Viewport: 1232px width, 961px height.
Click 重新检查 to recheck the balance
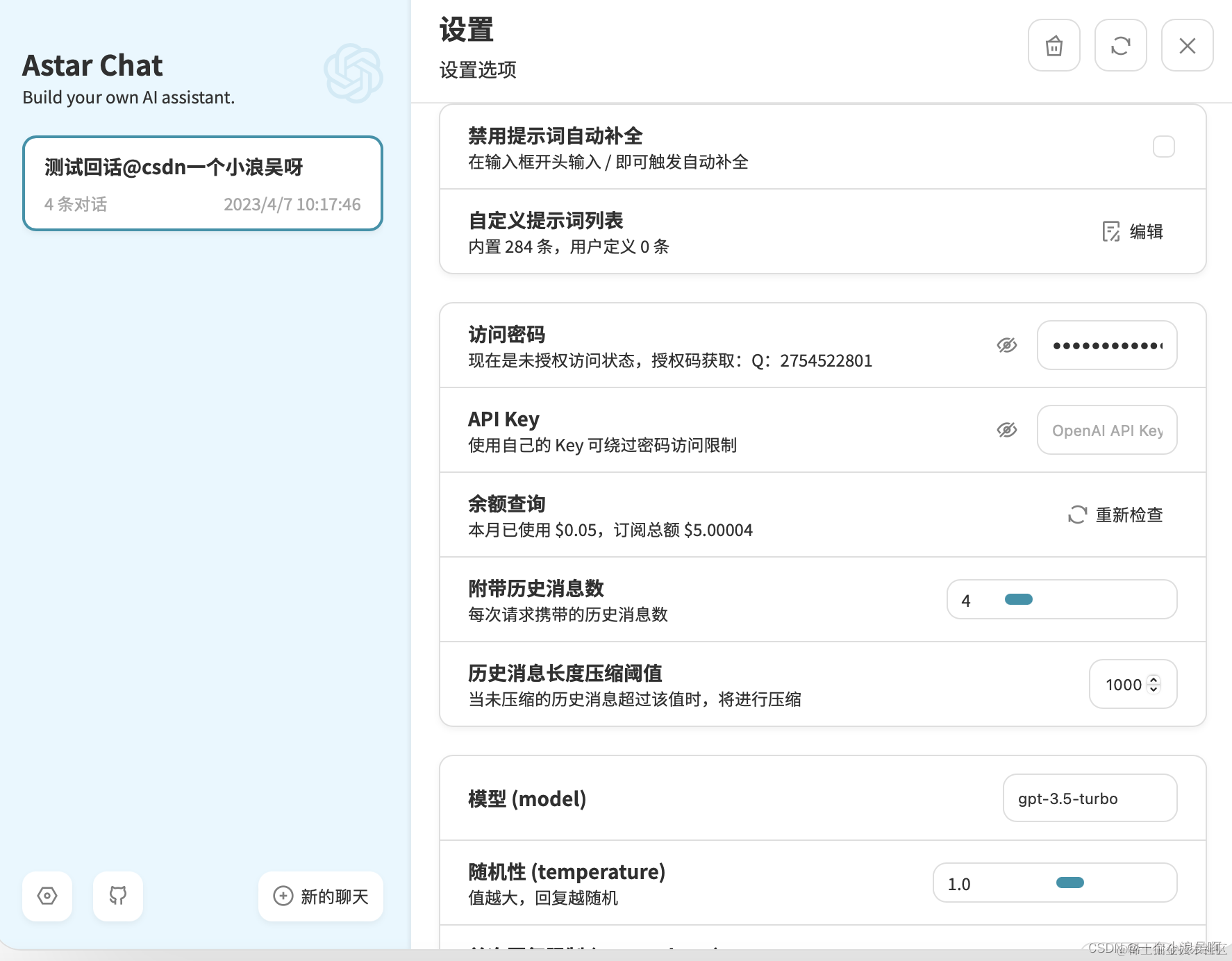click(x=1129, y=515)
